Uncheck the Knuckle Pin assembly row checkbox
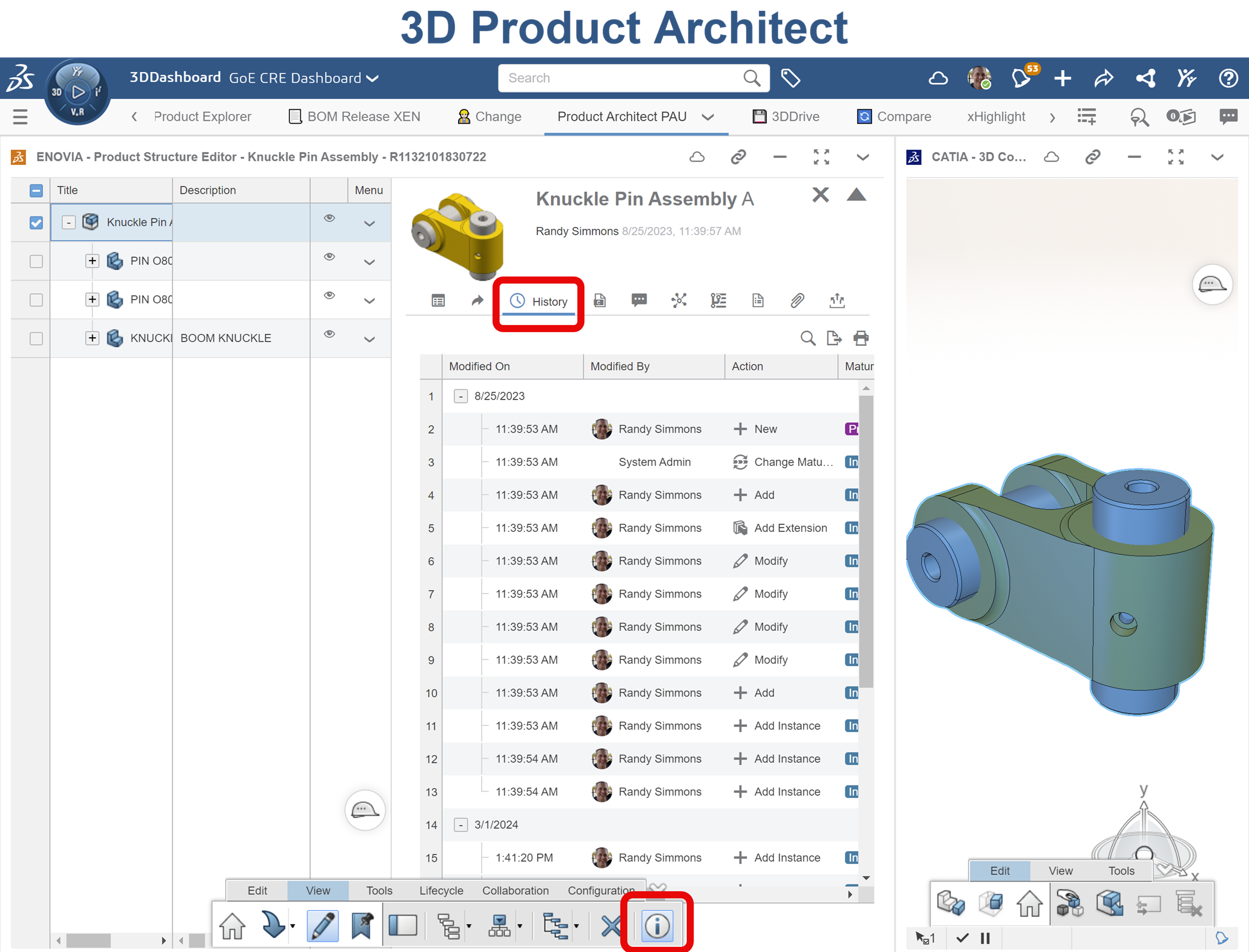Image resolution: width=1249 pixels, height=952 pixels. pos(36,222)
